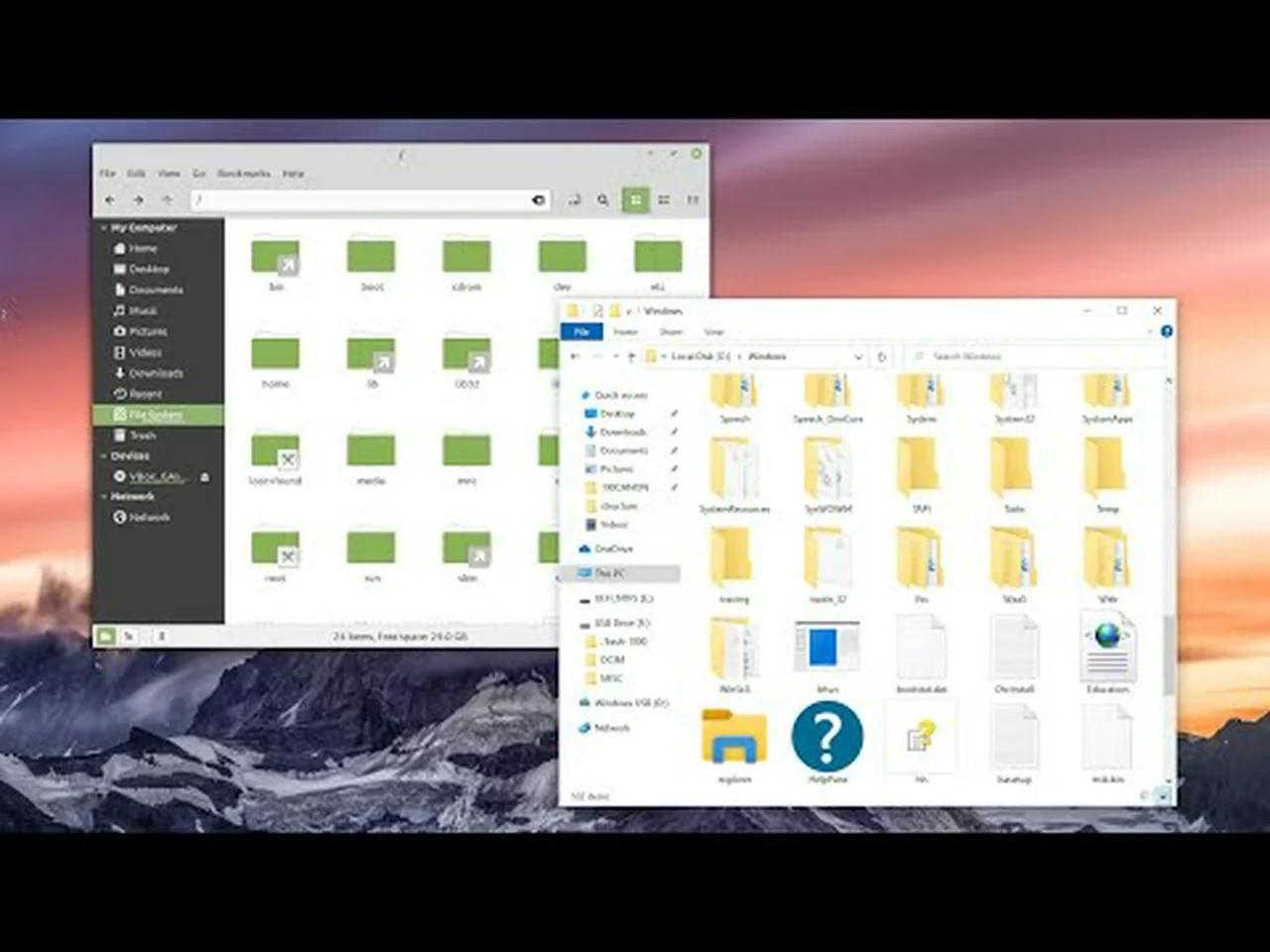Open the address bar dropdown in Explorer
The image size is (1270, 952).
pos(857,356)
